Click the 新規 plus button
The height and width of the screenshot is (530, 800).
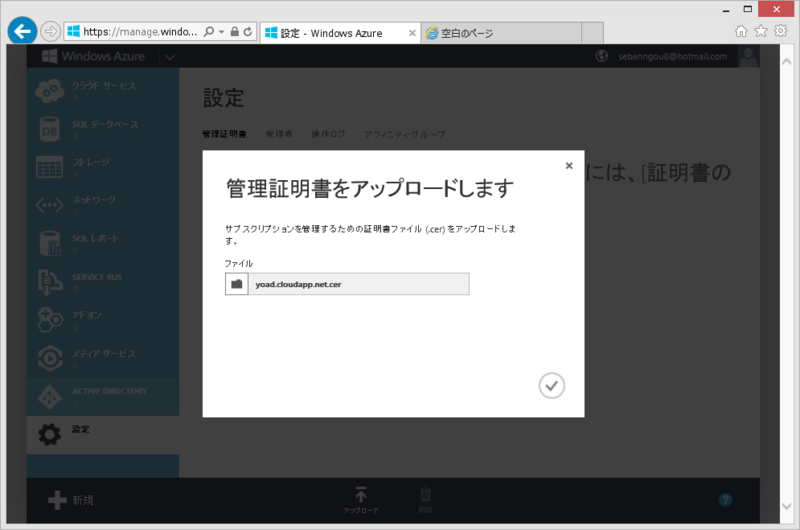click(70, 500)
